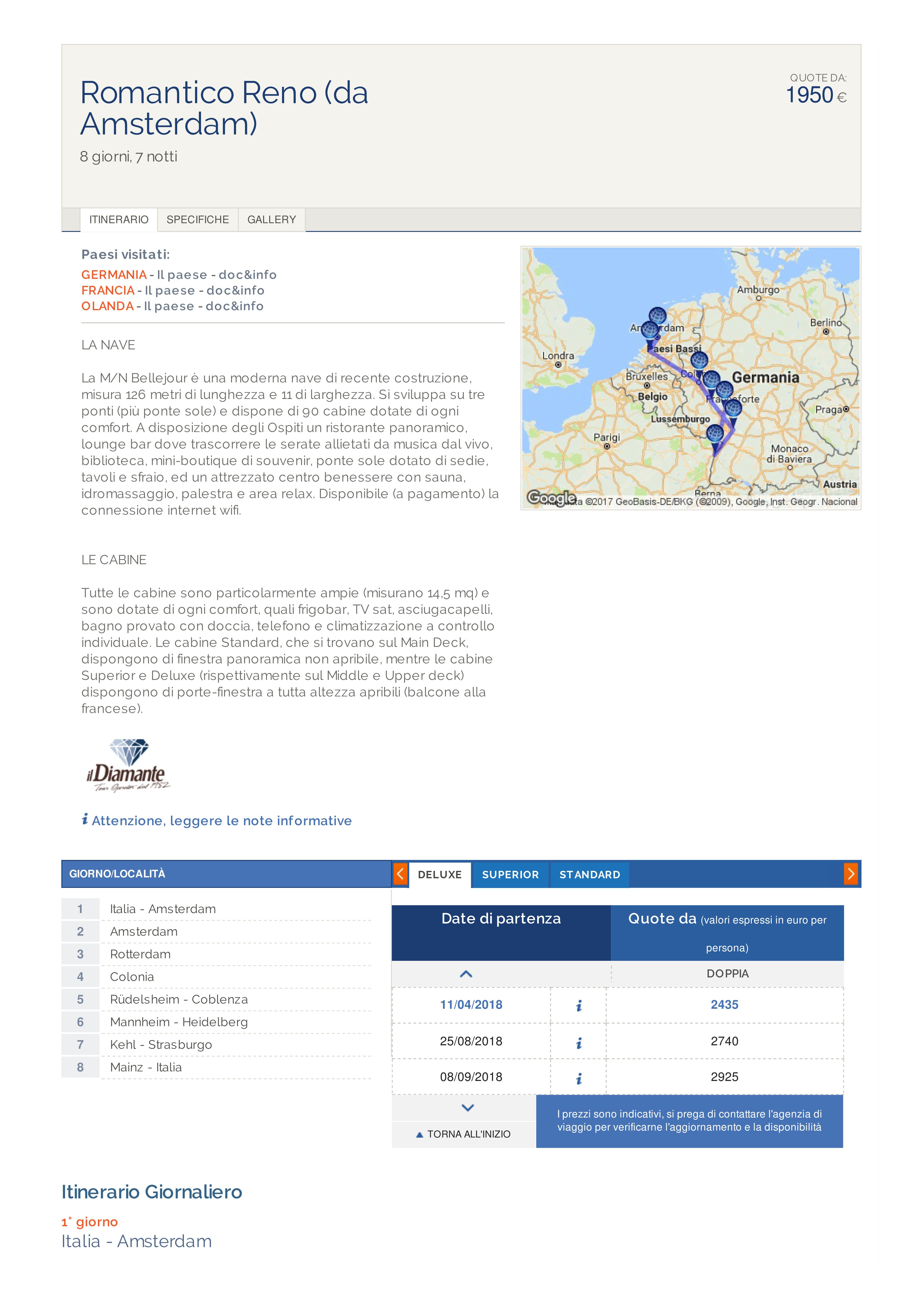Open the GALLERY tab
This screenshot has width=924, height=1308.
click(x=272, y=220)
